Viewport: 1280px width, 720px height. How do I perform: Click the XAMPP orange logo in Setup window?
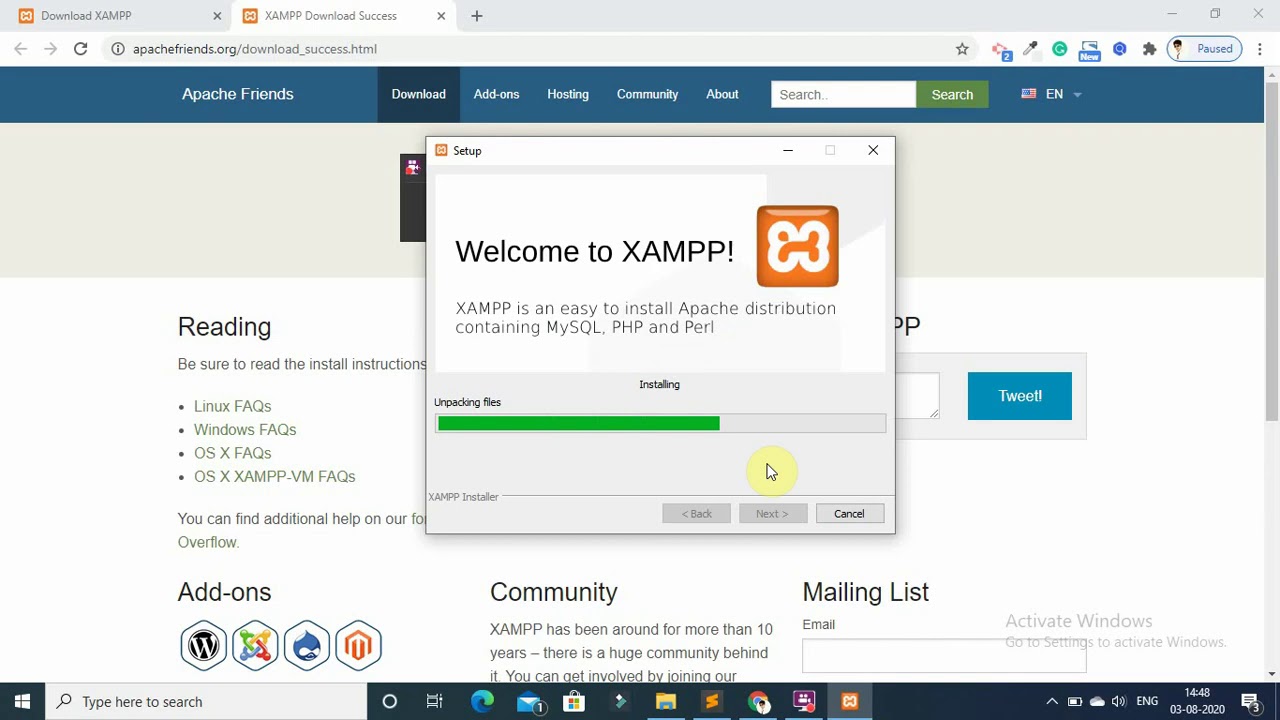[x=797, y=246]
